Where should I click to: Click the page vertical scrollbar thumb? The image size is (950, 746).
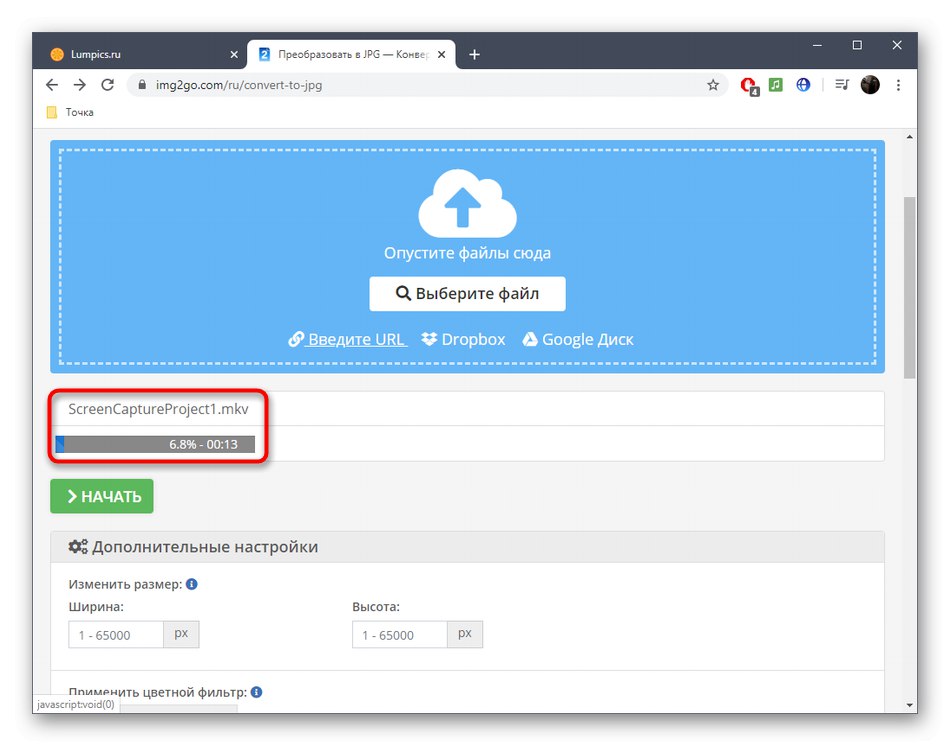pyautogui.click(x=909, y=287)
